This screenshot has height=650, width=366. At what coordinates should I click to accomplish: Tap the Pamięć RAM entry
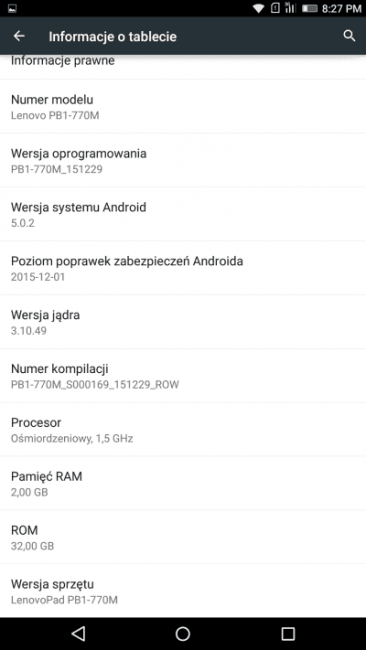(183, 483)
